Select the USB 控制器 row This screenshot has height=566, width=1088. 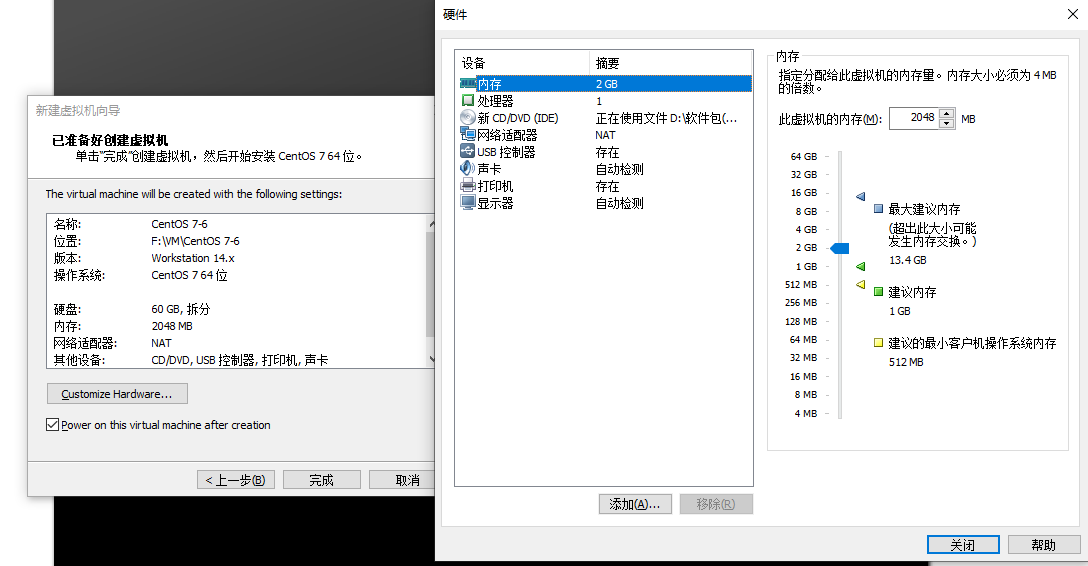click(606, 151)
